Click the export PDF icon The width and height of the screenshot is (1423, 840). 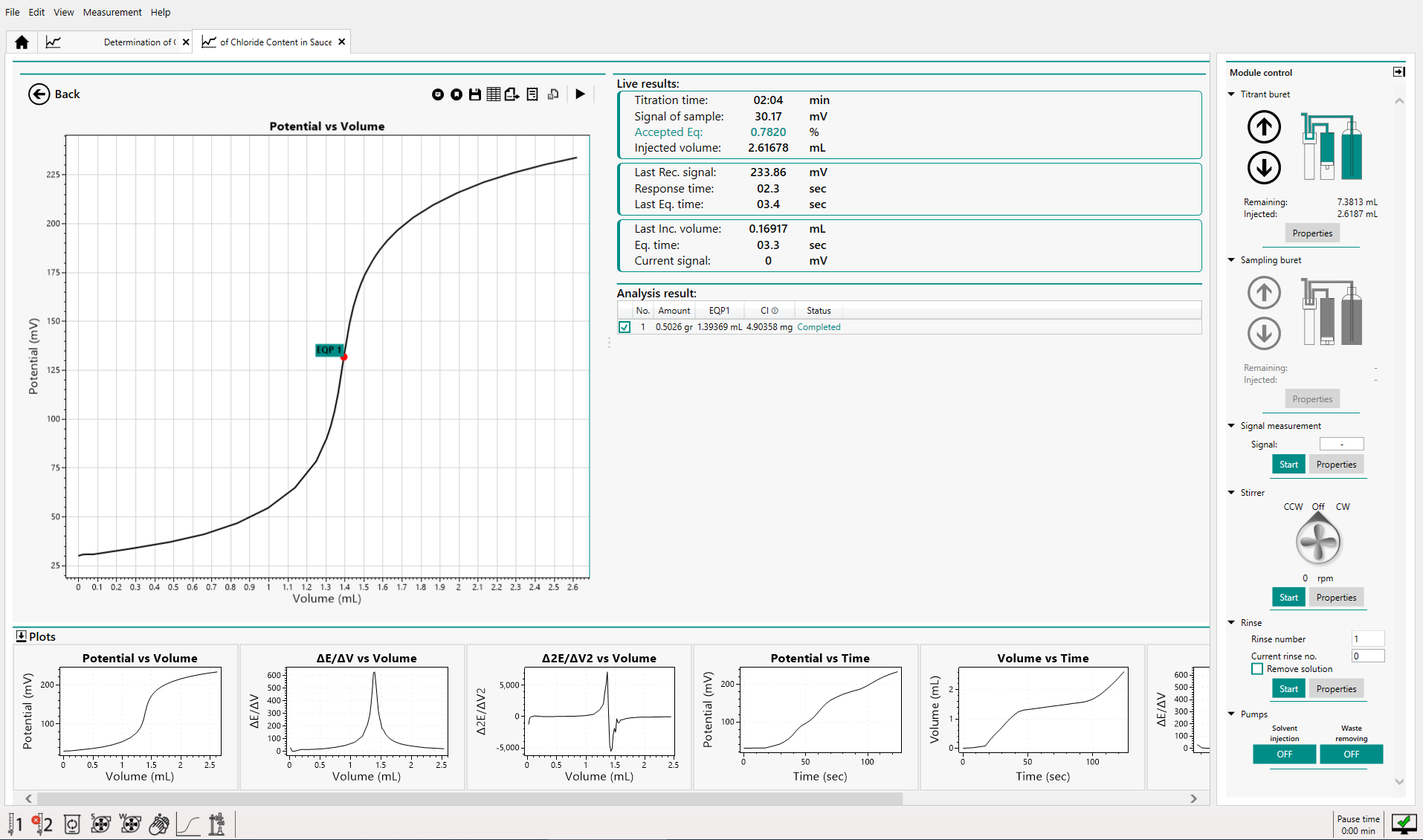(x=512, y=94)
